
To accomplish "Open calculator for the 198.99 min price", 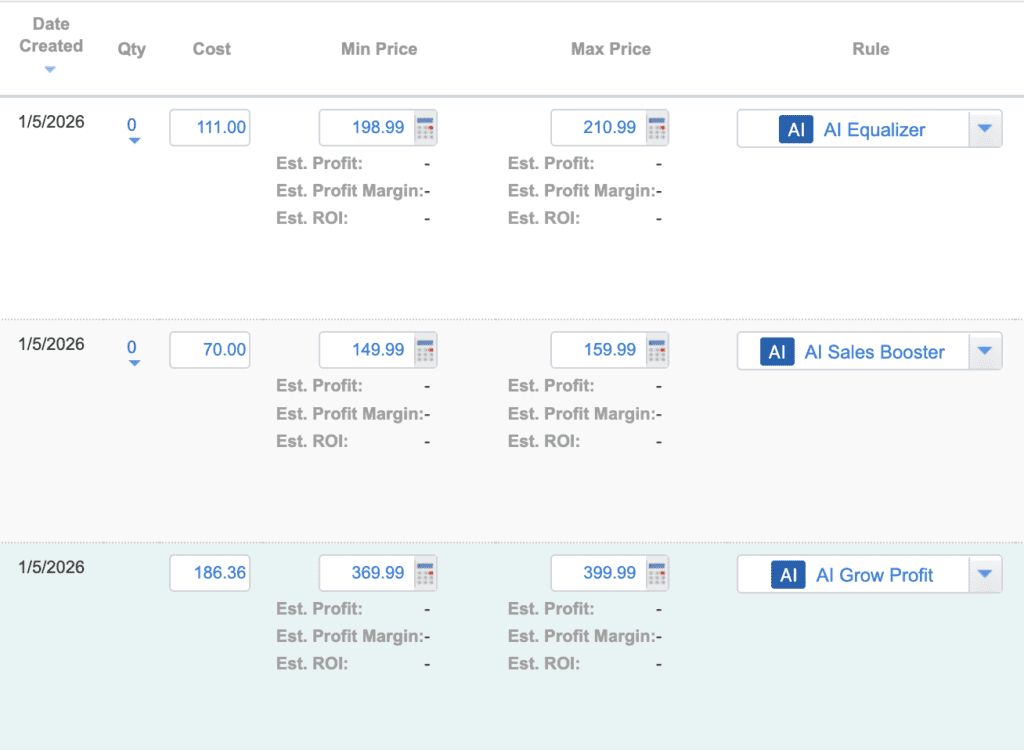I will 426,128.
